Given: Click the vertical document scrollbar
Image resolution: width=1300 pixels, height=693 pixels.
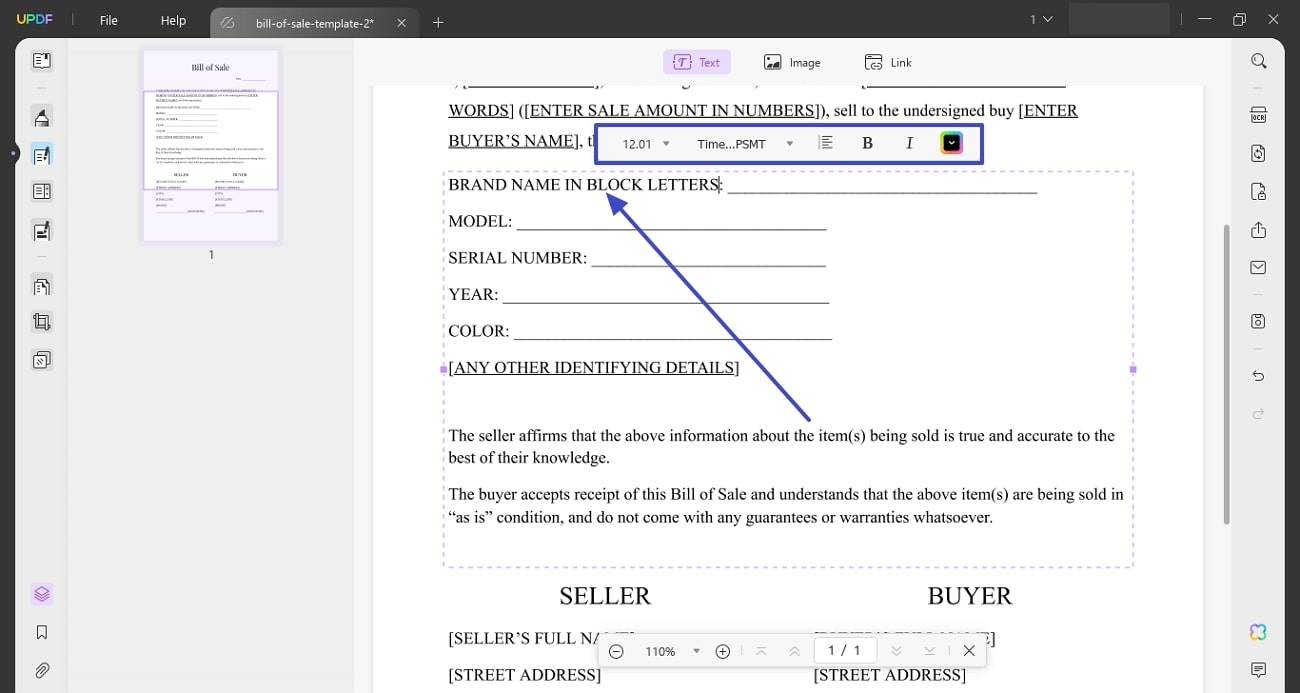Looking at the screenshot, I should tap(1227, 375).
